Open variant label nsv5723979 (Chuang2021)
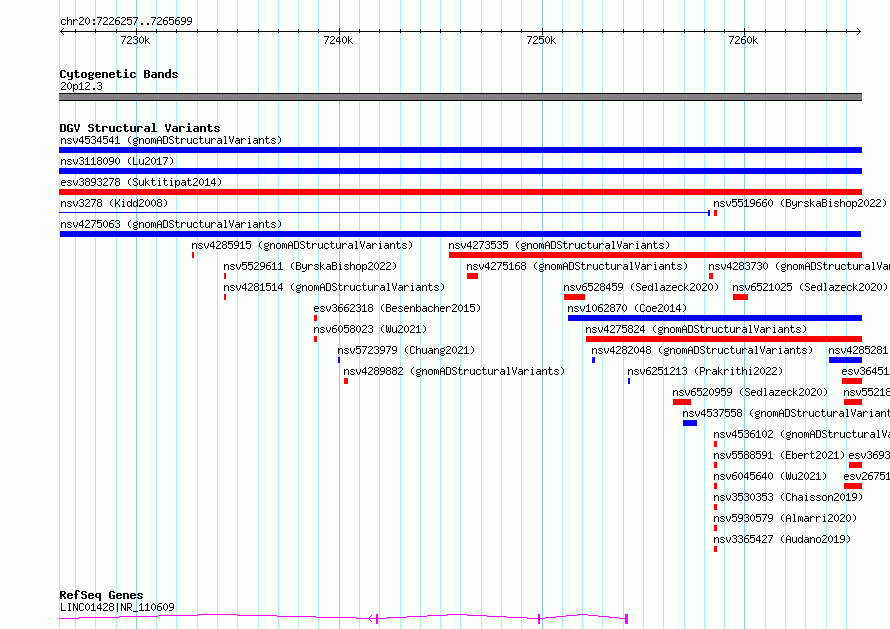Image resolution: width=890 pixels, height=629 pixels. pos(406,350)
